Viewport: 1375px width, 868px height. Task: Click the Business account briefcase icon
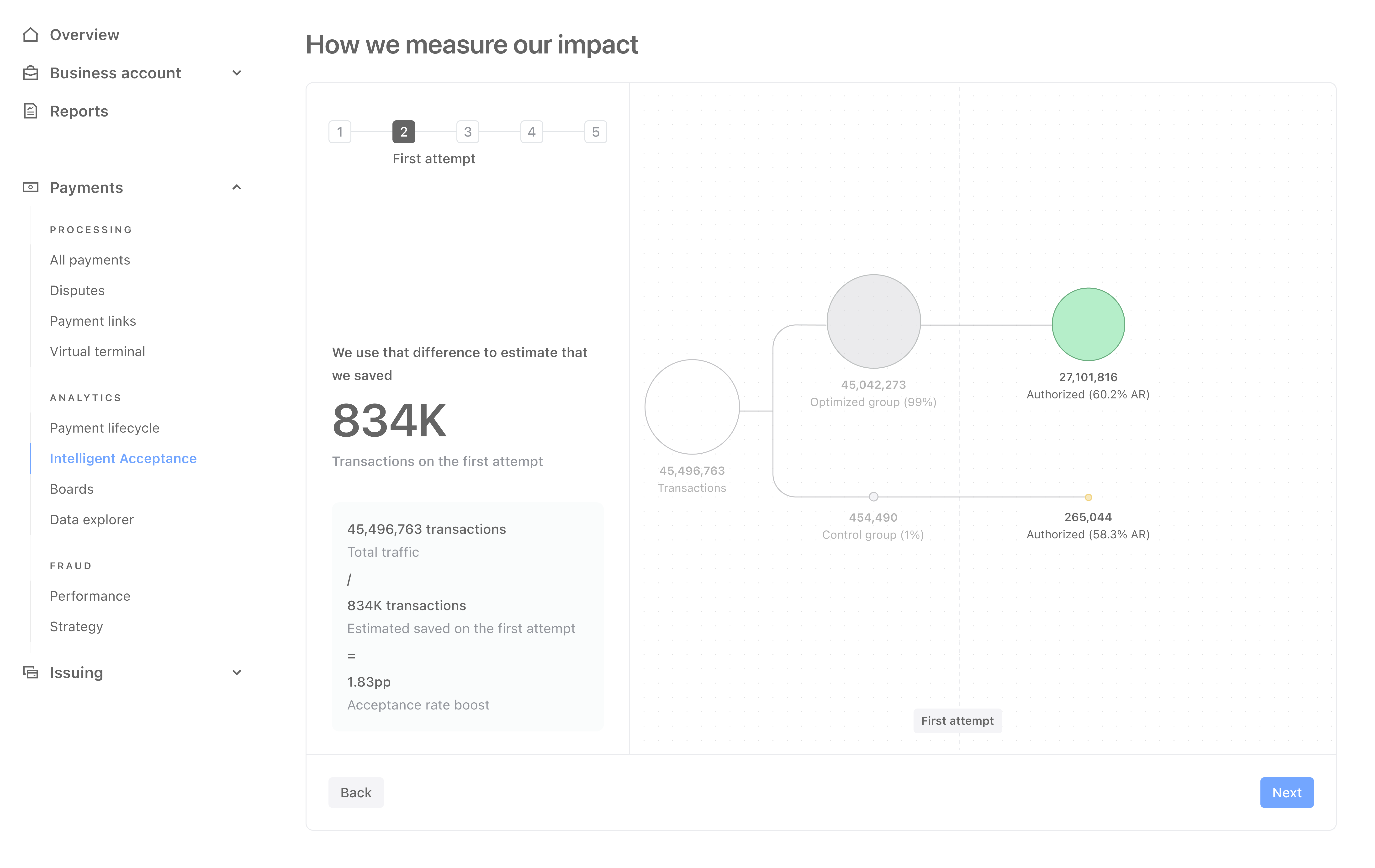click(30, 73)
